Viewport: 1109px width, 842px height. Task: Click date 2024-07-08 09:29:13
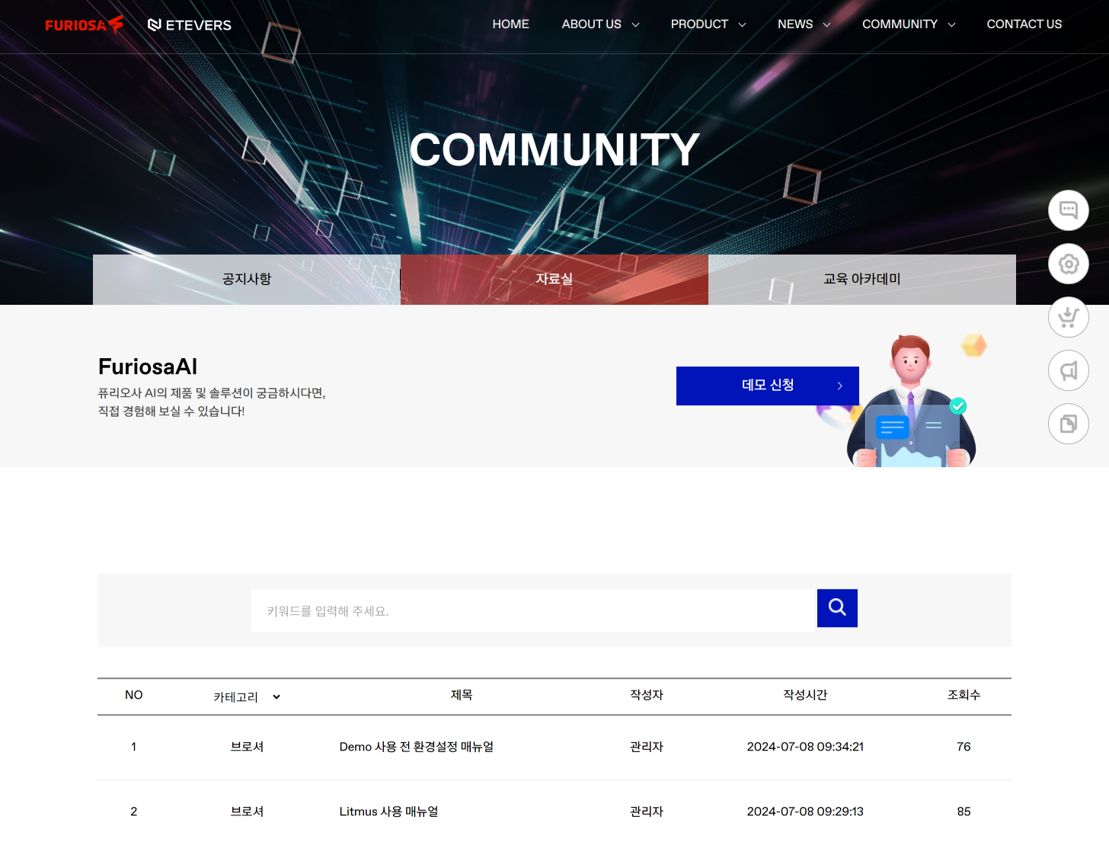(805, 812)
